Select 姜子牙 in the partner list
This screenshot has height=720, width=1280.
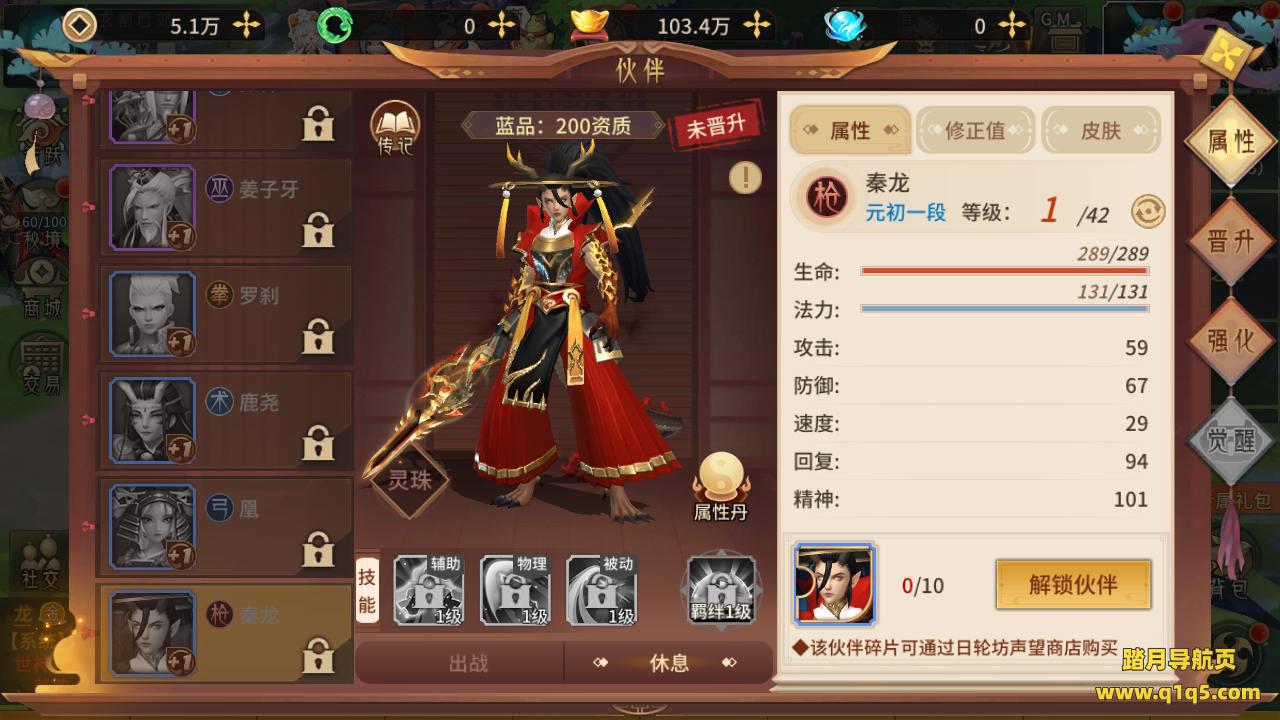pos(226,207)
